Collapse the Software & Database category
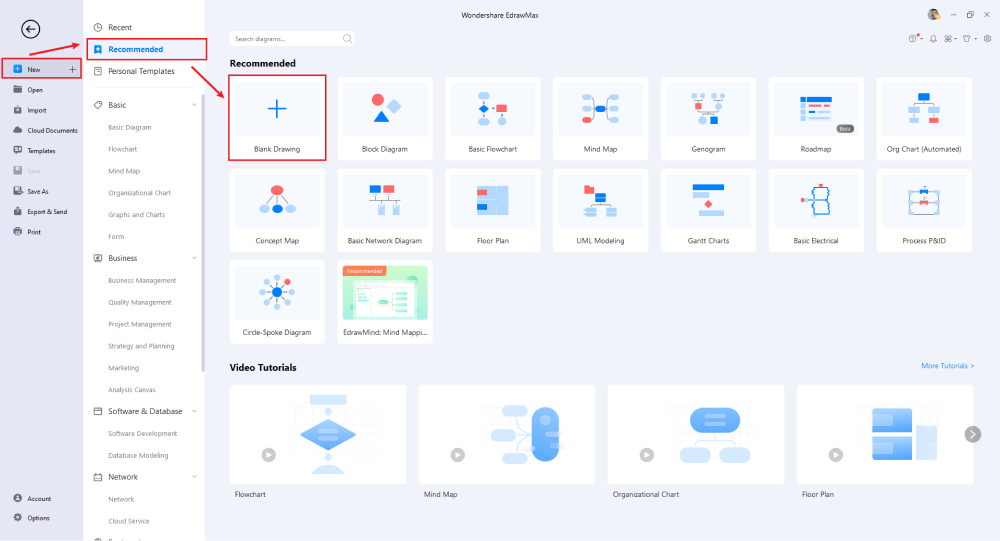The width and height of the screenshot is (1000, 541). pyautogui.click(x=195, y=411)
